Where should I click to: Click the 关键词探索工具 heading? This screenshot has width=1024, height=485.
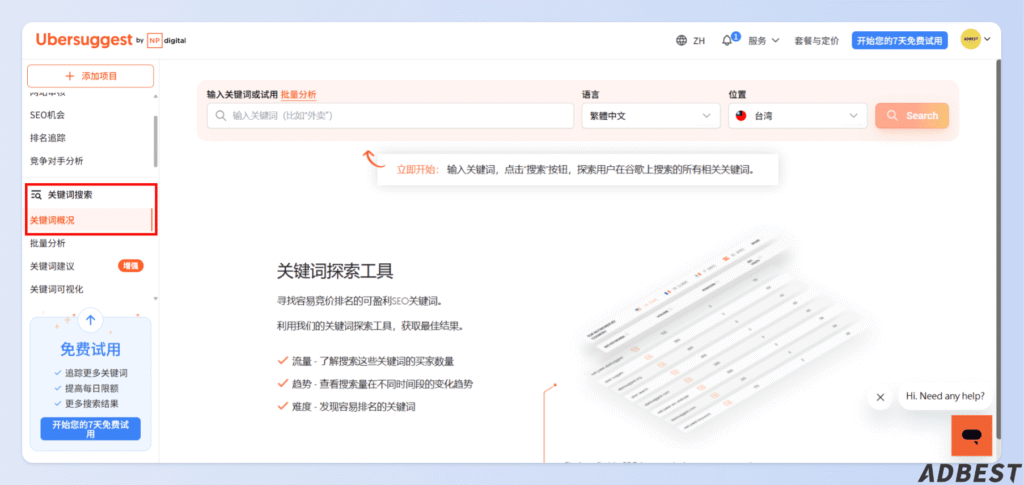335,271
